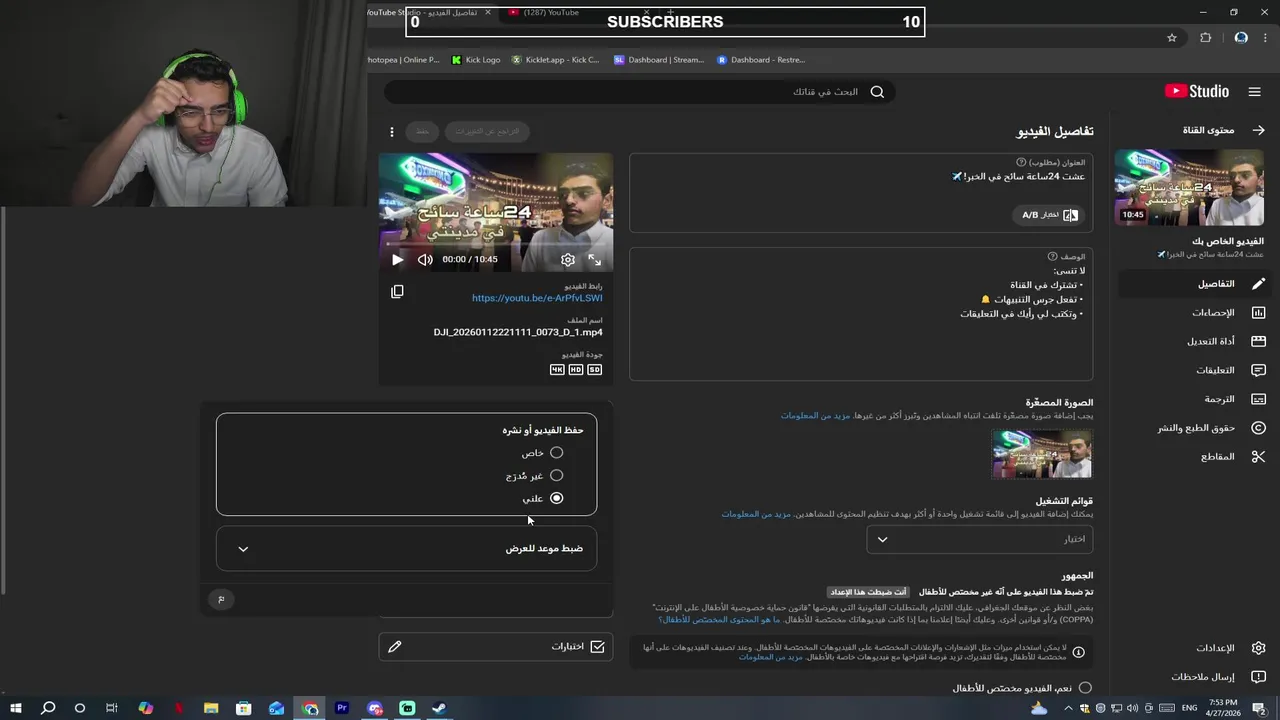Open Premiere Pro from taskbar
Screen dimensions: 1280x720
click(342, 708)
